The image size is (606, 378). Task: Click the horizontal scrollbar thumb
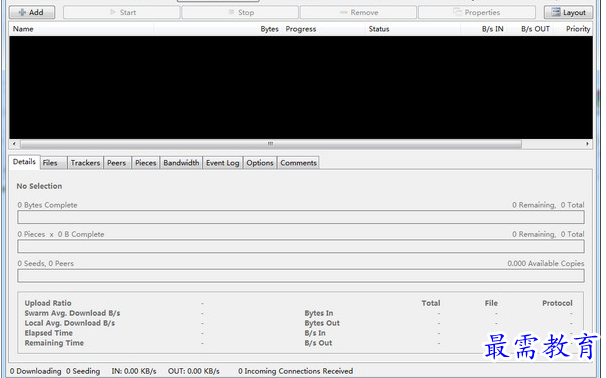(271, 144)
